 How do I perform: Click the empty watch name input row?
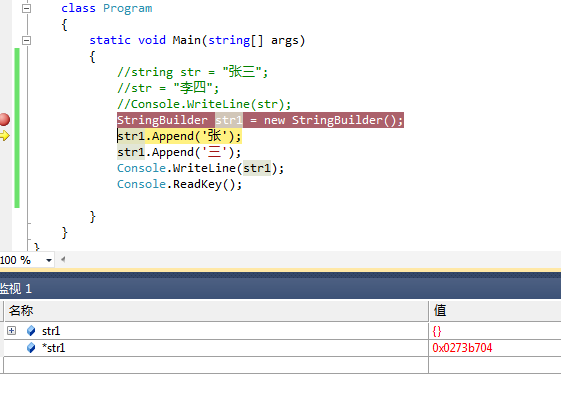pos(216,365)
